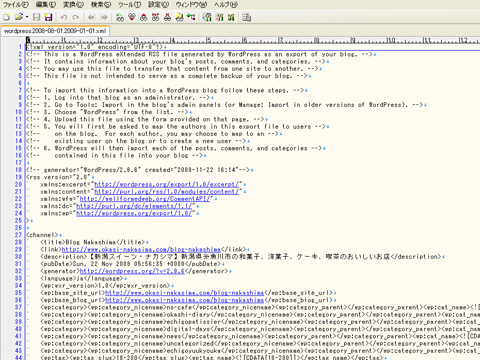Follow the xmlns:wp wordpress.org export link
480x360 pixels.
coord(134,213)
